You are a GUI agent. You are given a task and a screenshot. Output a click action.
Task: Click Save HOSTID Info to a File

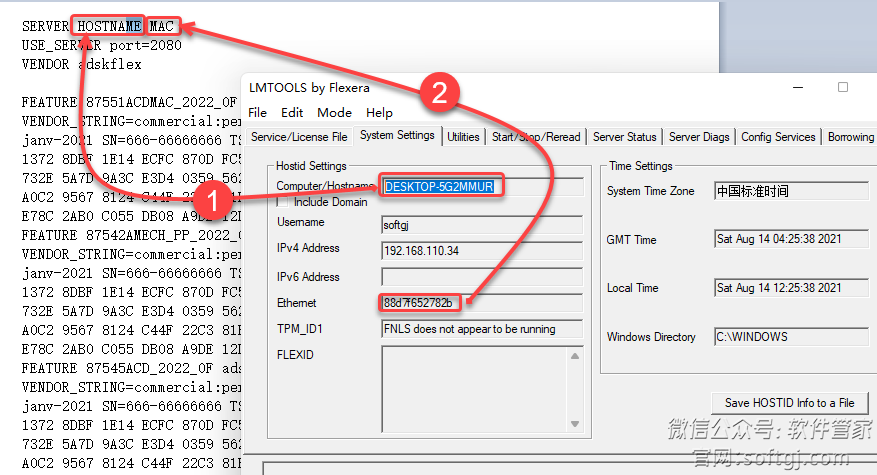coord(789,402)
